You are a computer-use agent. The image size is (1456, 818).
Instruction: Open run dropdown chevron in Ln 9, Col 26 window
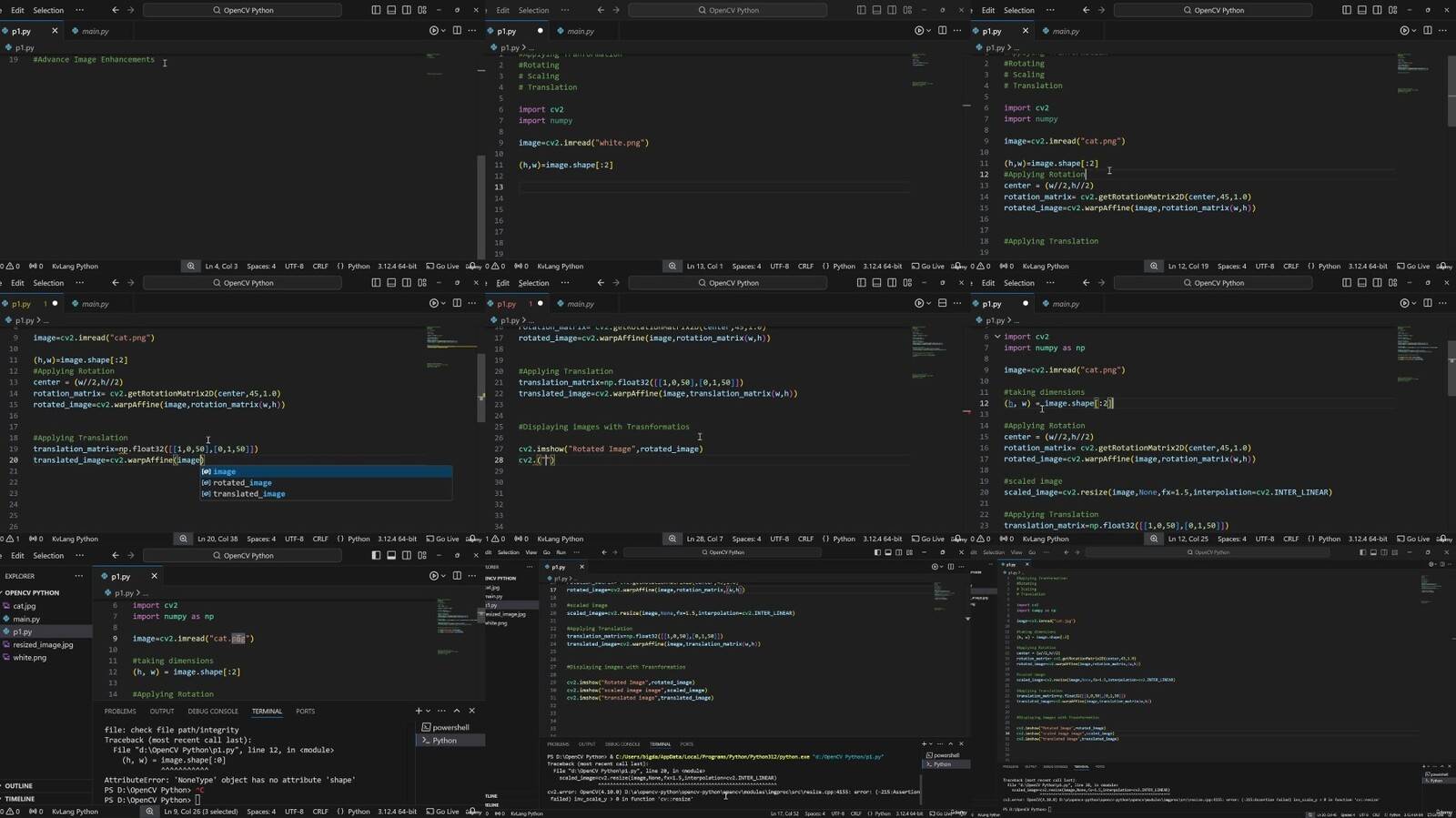pos(442,576)
